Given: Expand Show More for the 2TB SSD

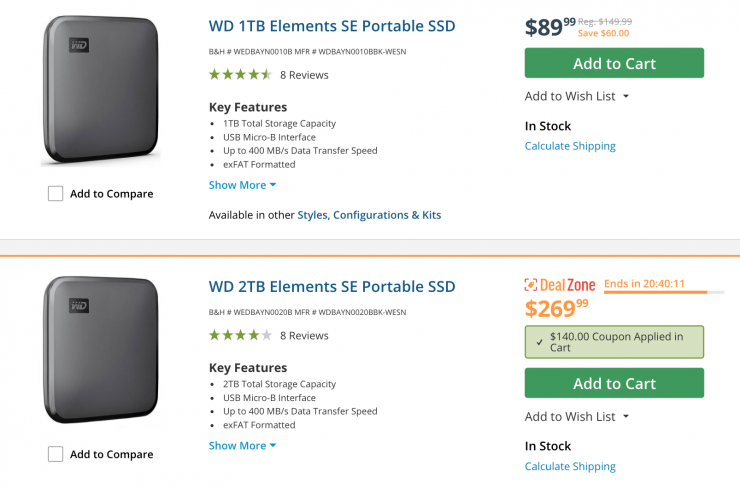Looking at the screenshot, I should (x=242, y=446).
